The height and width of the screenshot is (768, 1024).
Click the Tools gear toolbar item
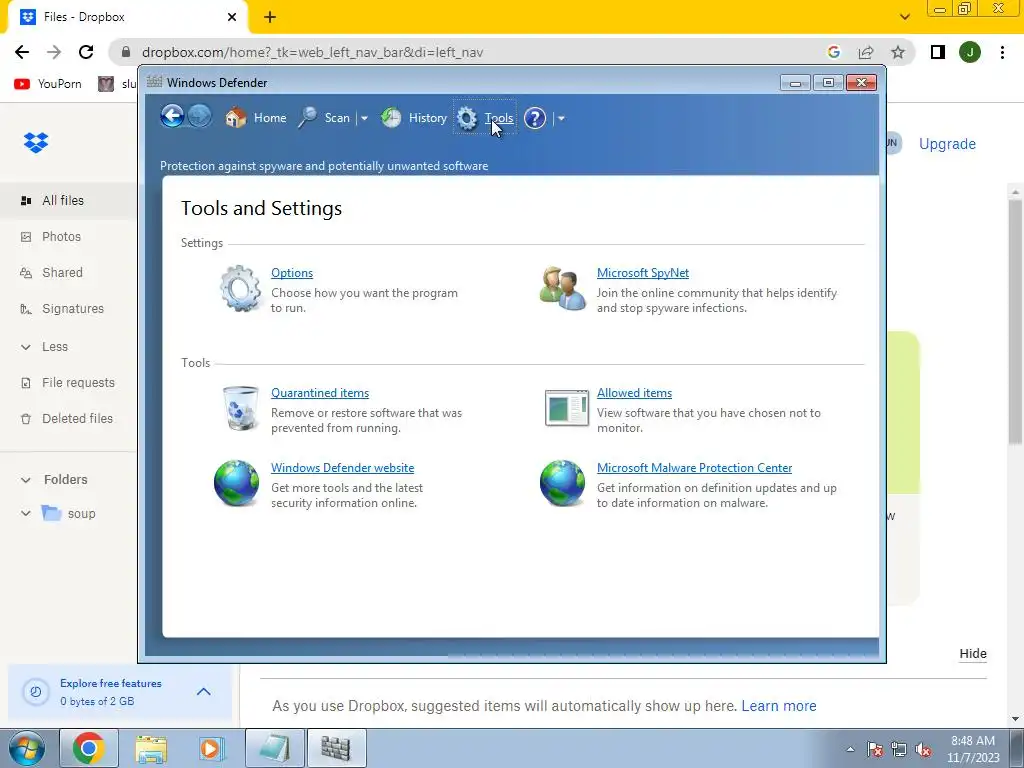pos(485,118)
